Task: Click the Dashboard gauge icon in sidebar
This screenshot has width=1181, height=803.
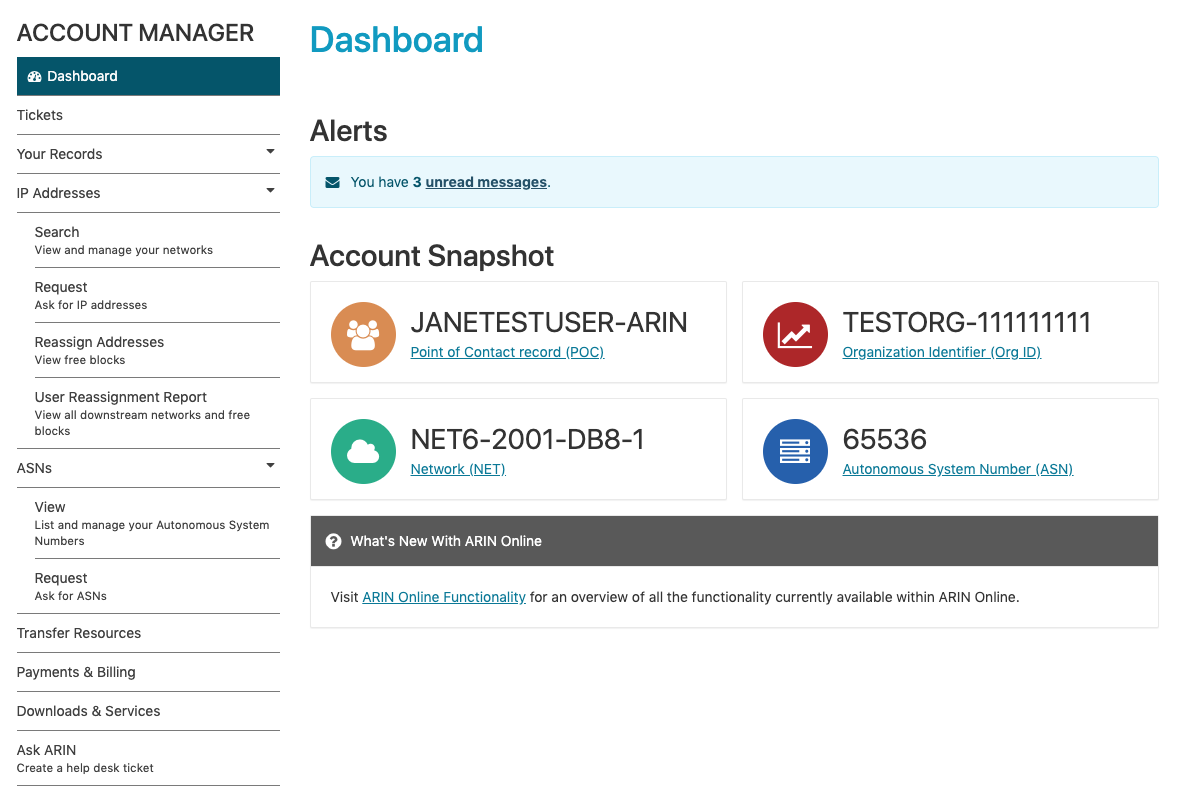Action: tap(35, 76)
